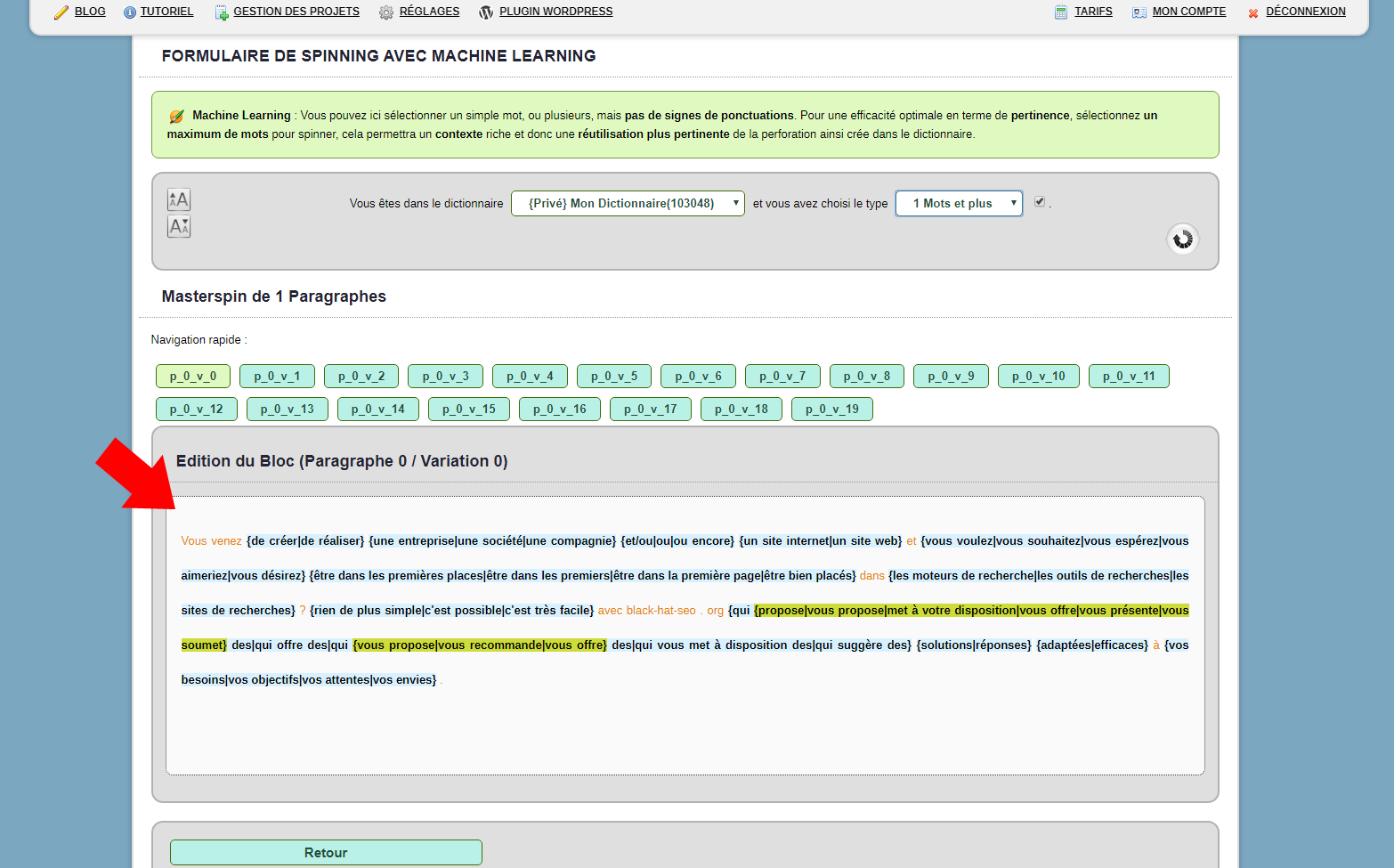Jump to variation p_0_v_18
The image size is (1394, 868).
[742, 410]
